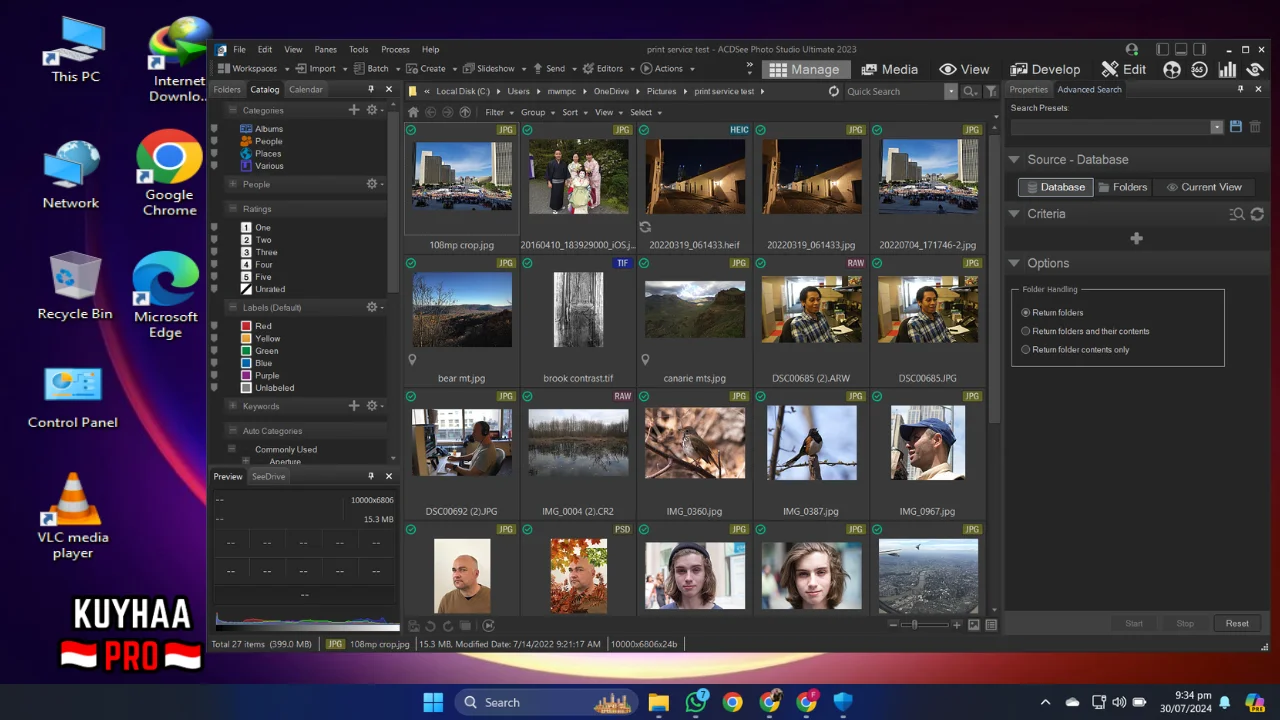The height and width of the screenshot is (720, 1280).
Task: Click the filter funnel icon beside Quick Search
Action: pos(991,91)
